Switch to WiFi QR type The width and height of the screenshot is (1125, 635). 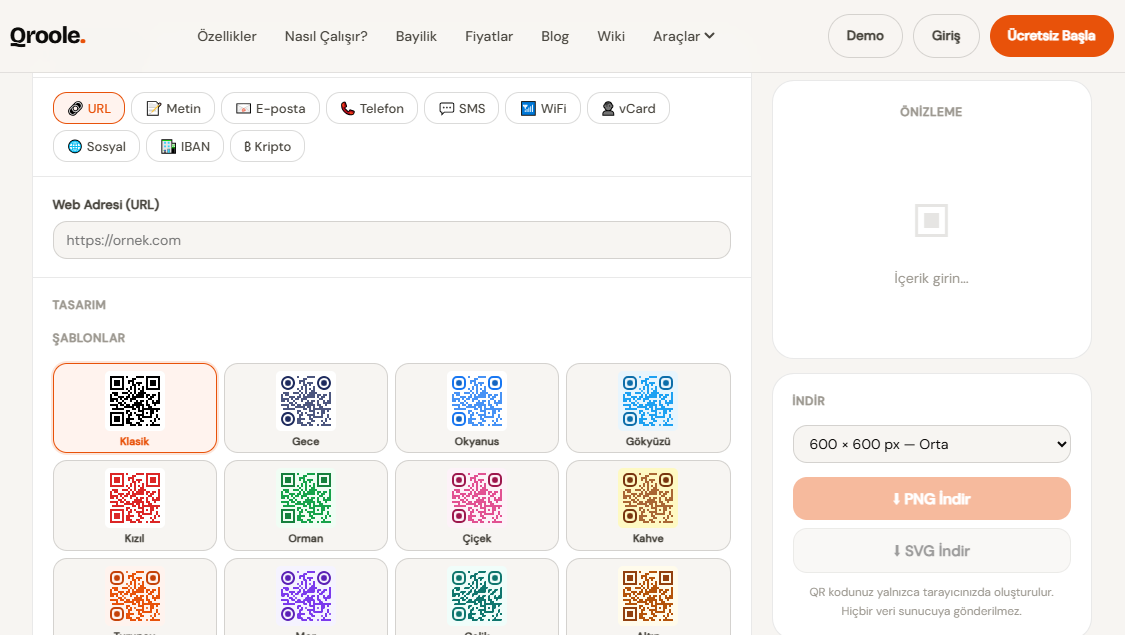click(543, 108)
